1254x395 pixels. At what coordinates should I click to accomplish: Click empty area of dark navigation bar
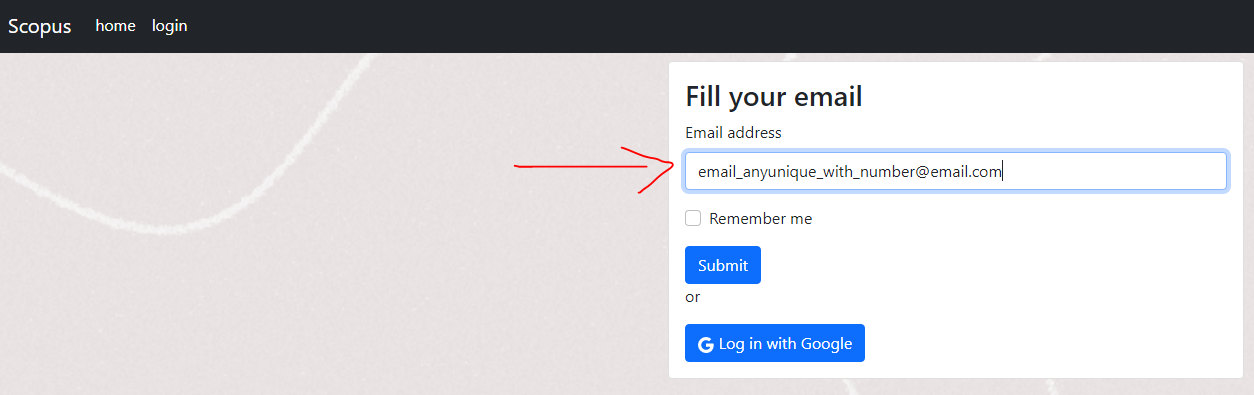pos(700,26)
